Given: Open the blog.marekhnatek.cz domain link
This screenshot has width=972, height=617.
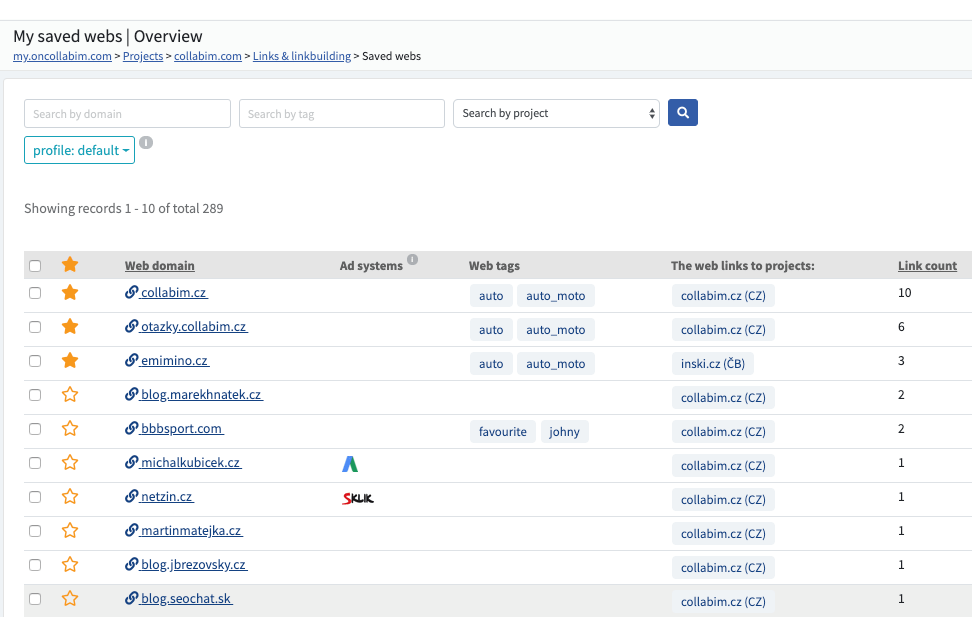Looking at the screenshot, I should pos(201,395).
